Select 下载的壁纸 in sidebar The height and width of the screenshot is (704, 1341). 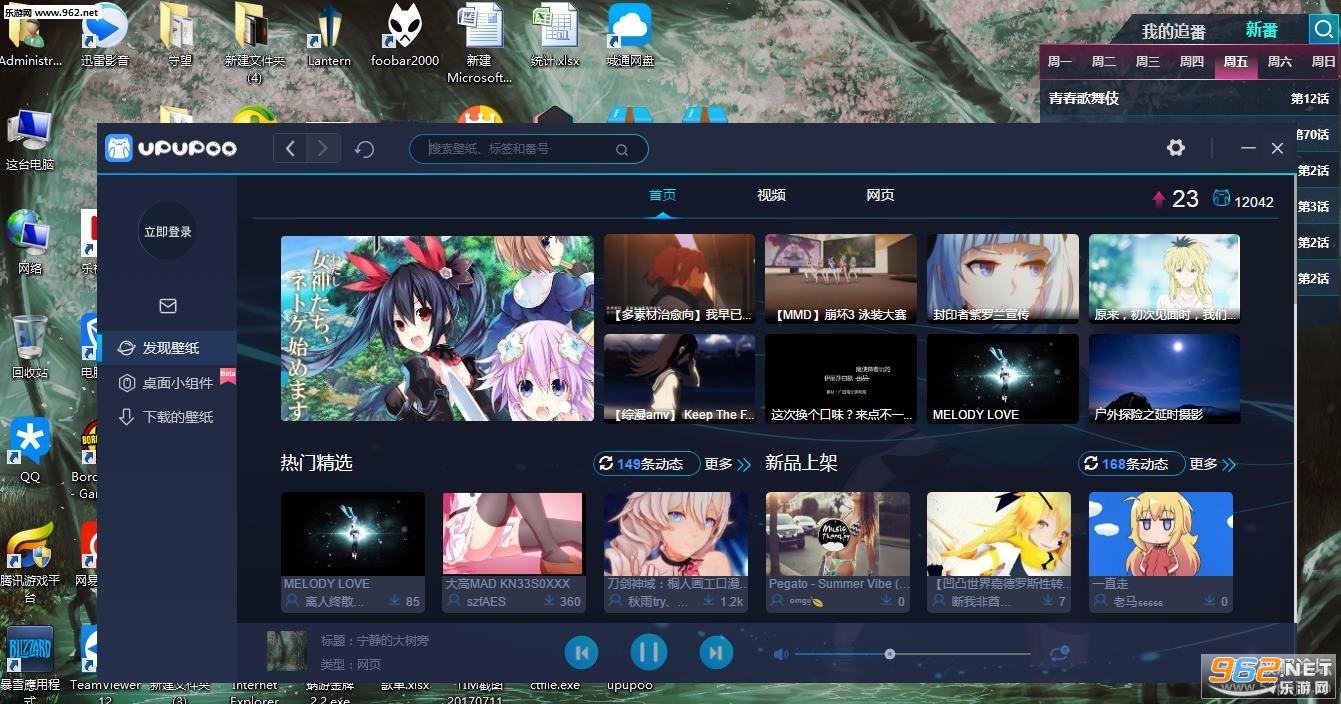[x=167, y=417]
